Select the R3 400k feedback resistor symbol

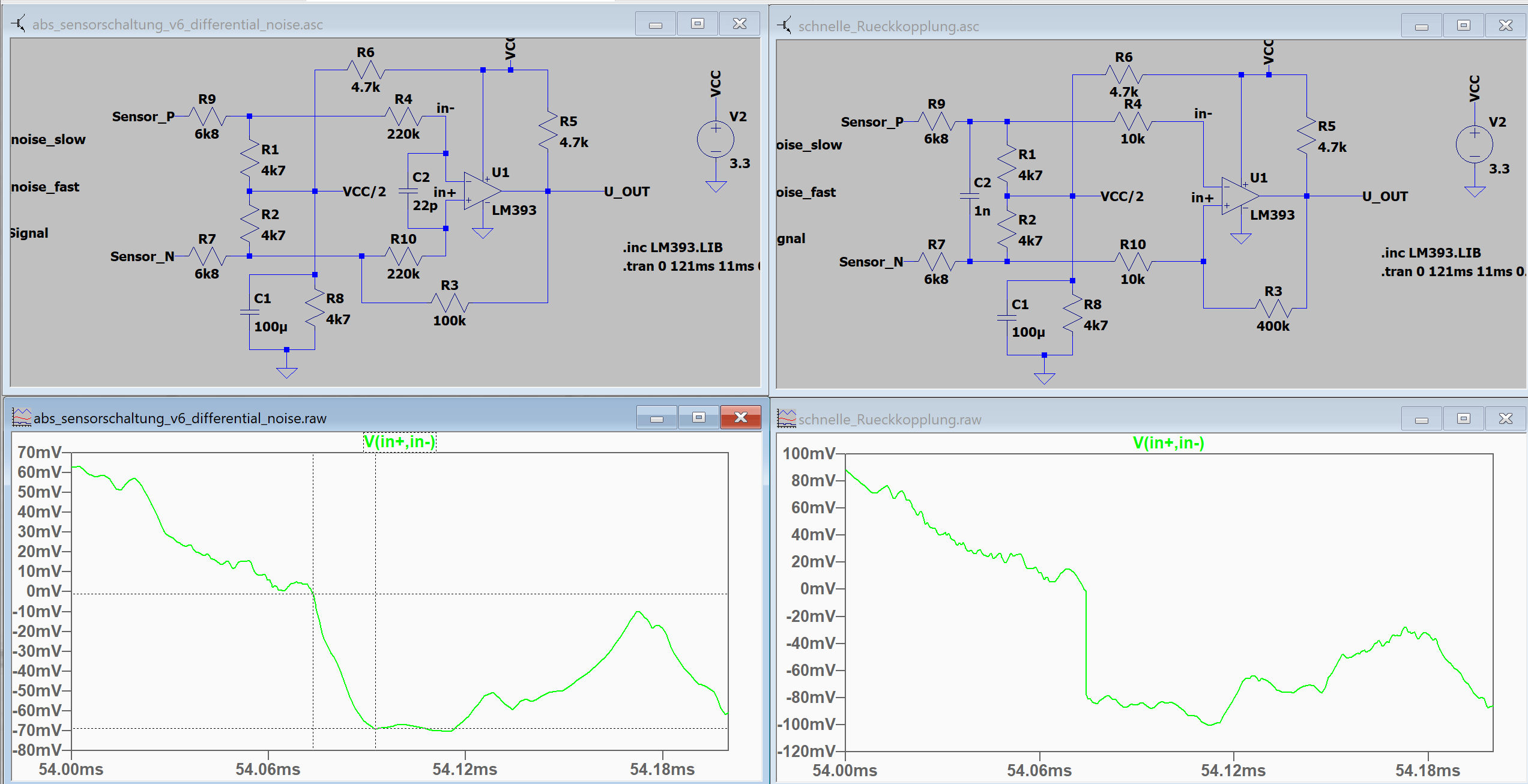tap(1273, 308)
